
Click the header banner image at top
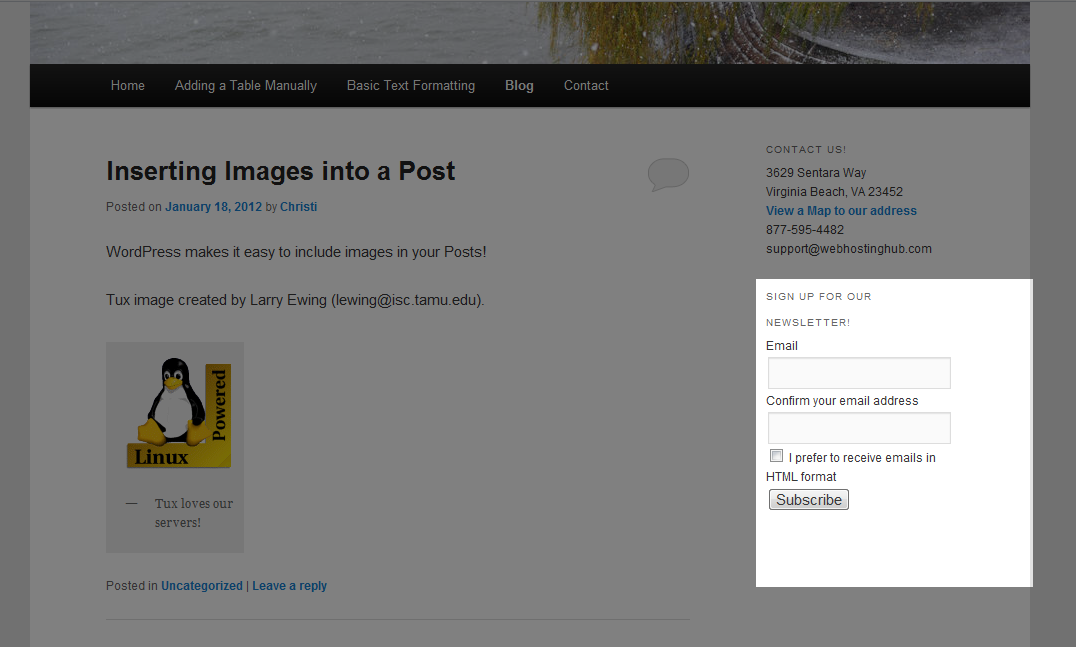(529, 32)
